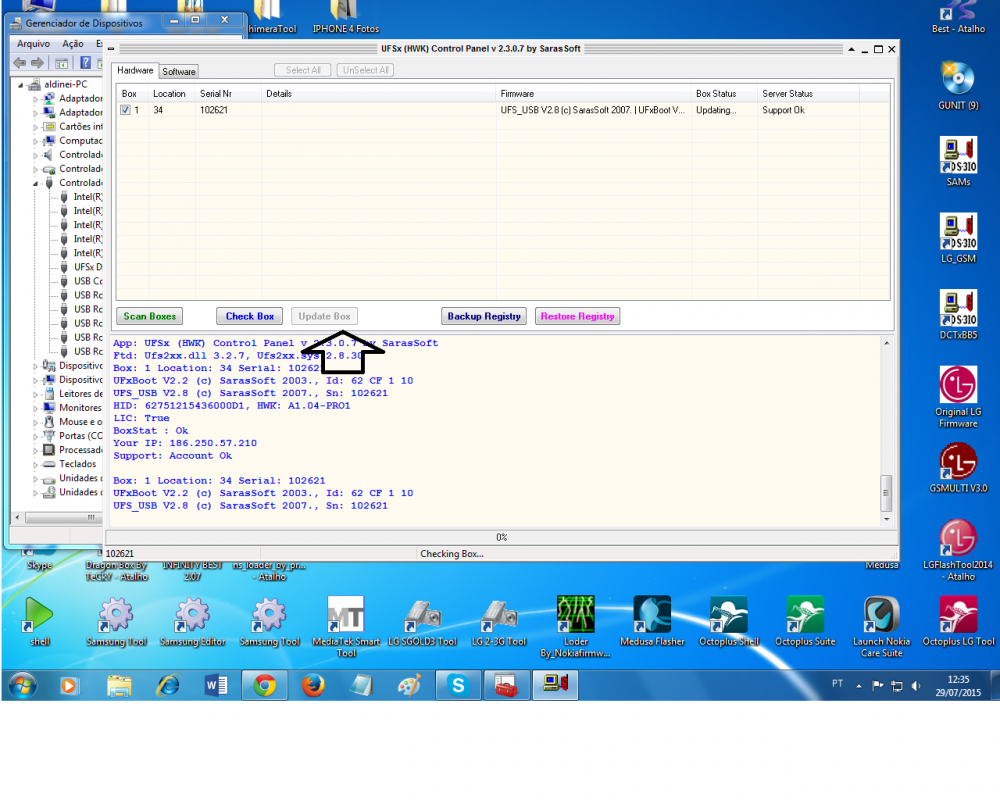Launch the Octoplus Suite icon
Image resolution: width=1000 pixels, height=800 pixels.
point(805,614)
